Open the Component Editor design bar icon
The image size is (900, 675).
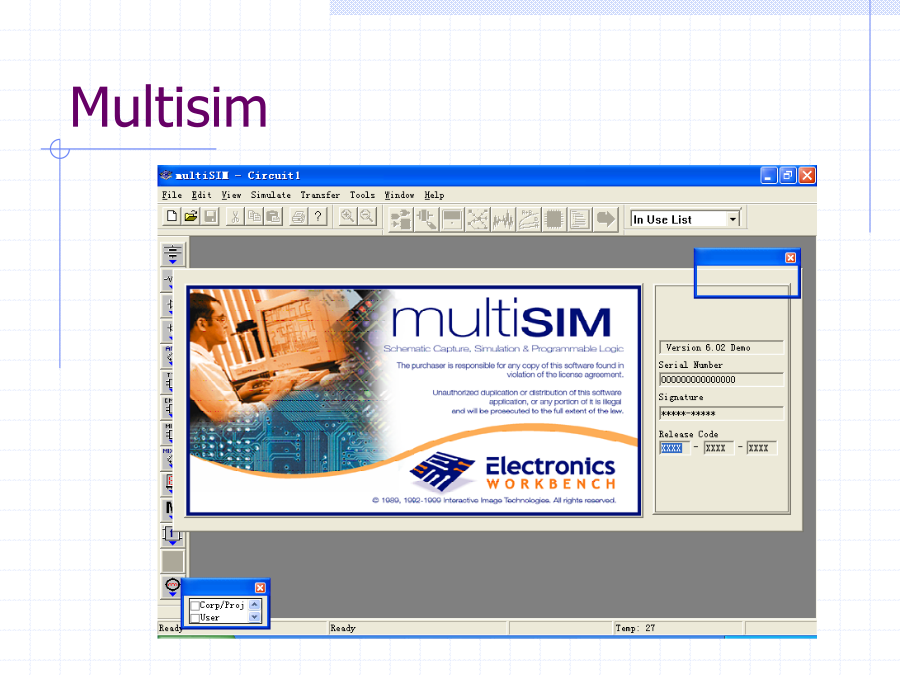(426, 219)
